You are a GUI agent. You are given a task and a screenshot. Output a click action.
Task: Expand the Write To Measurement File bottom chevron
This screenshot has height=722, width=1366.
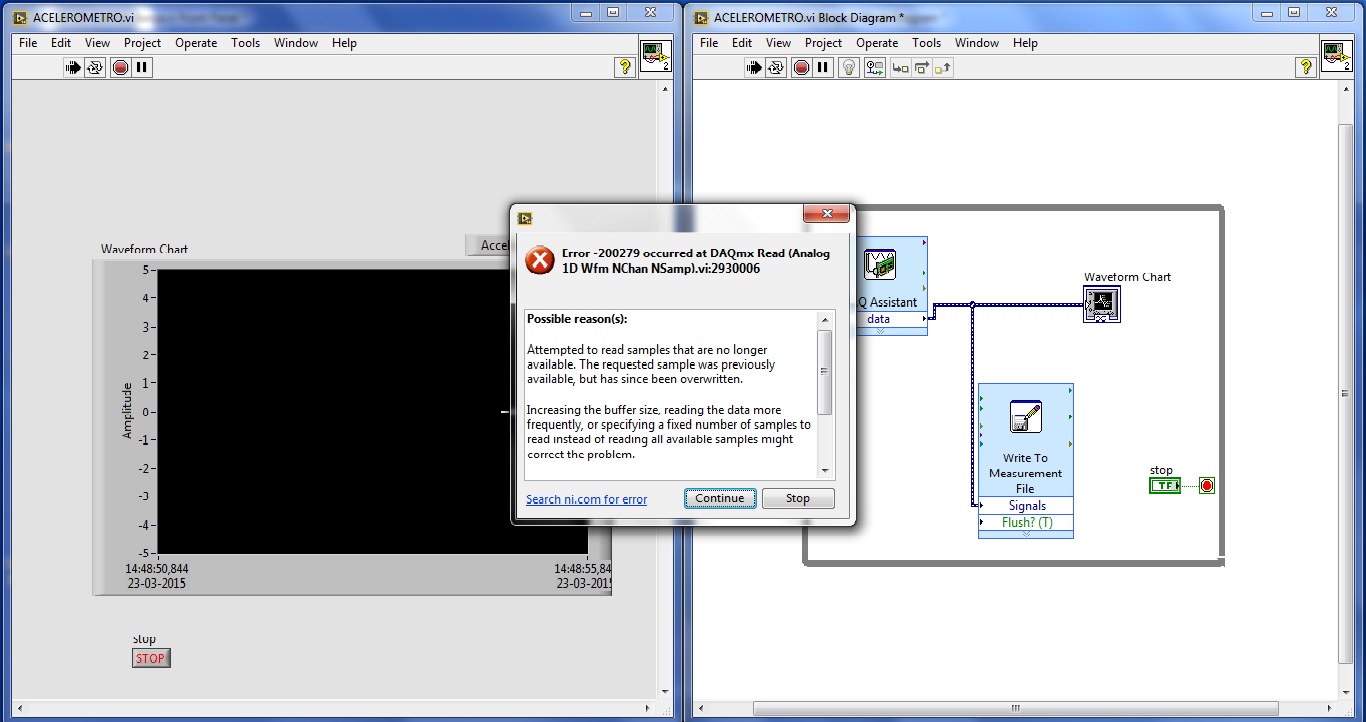click(x=1026, y=534)
